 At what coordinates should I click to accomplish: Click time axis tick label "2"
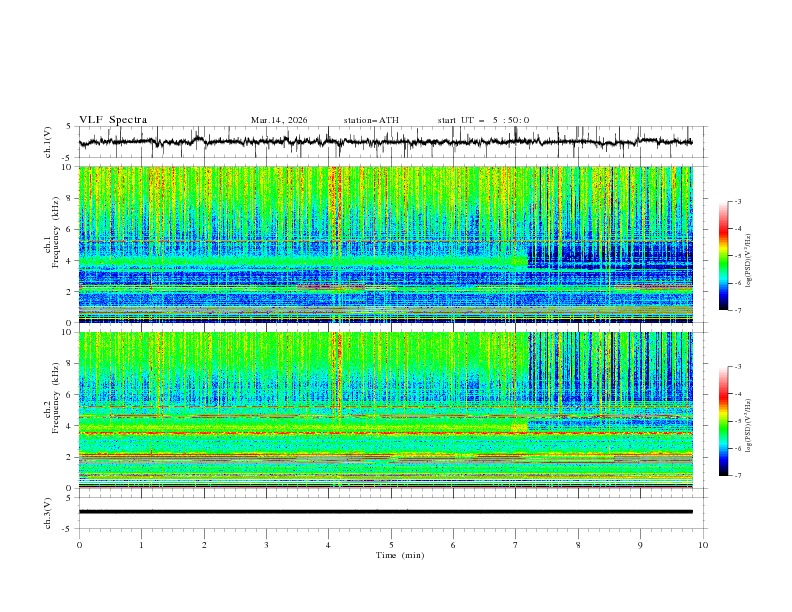(x=204, y=545)
